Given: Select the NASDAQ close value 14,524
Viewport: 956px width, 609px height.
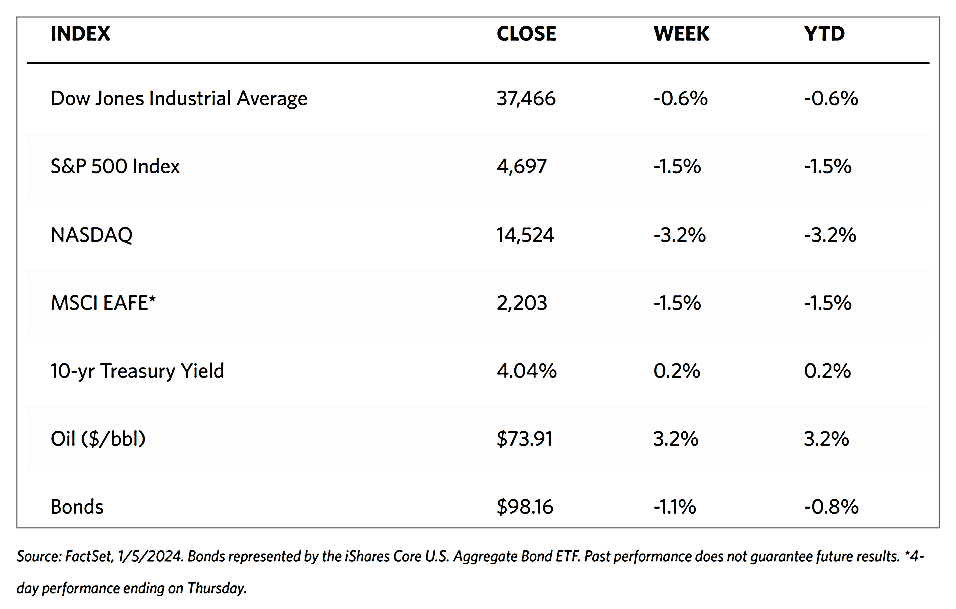Looking at the screenshot, I should (525, 235).
